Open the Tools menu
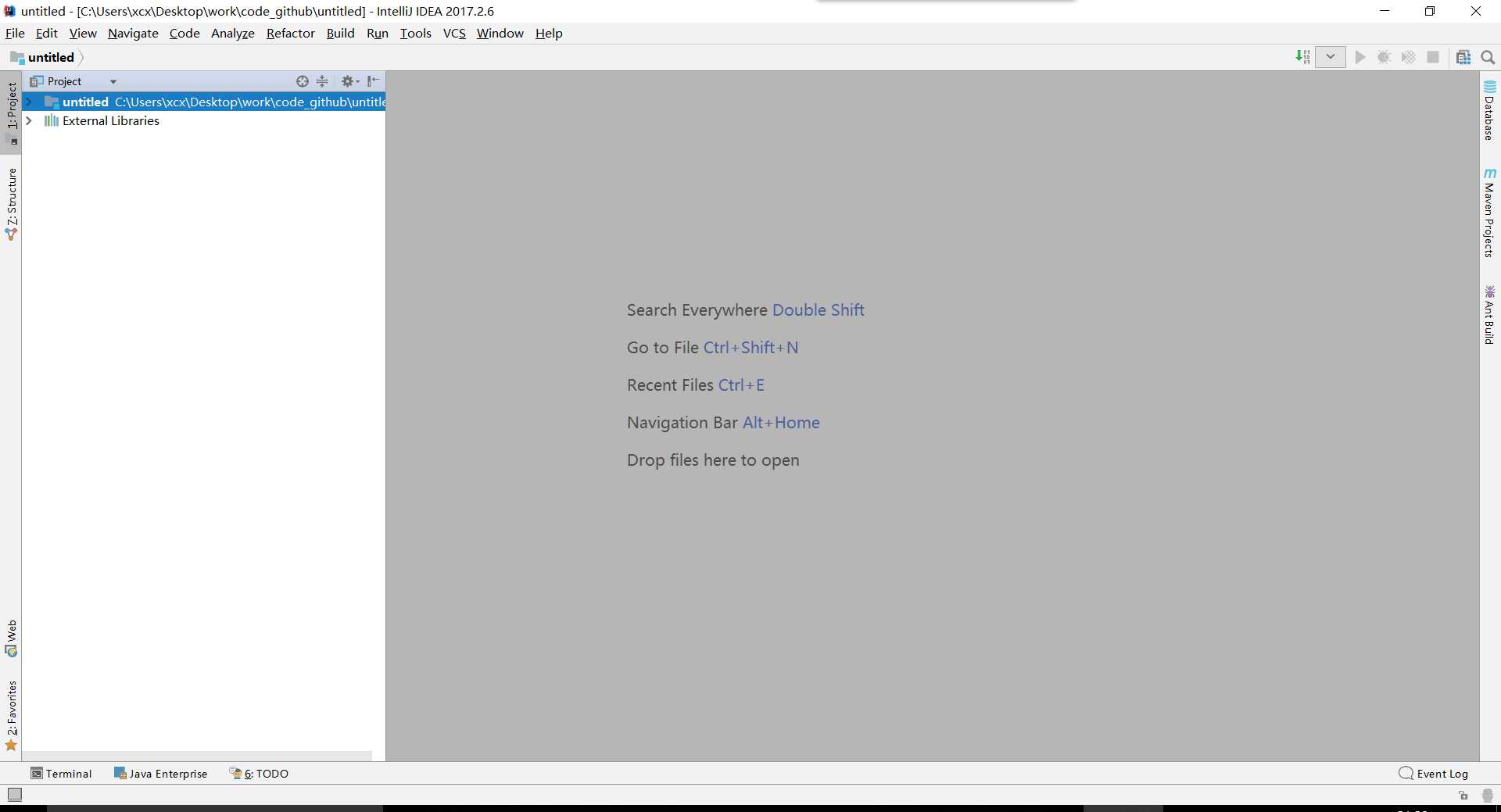This screenshot has height=812, width=1501. click(416, 33)
